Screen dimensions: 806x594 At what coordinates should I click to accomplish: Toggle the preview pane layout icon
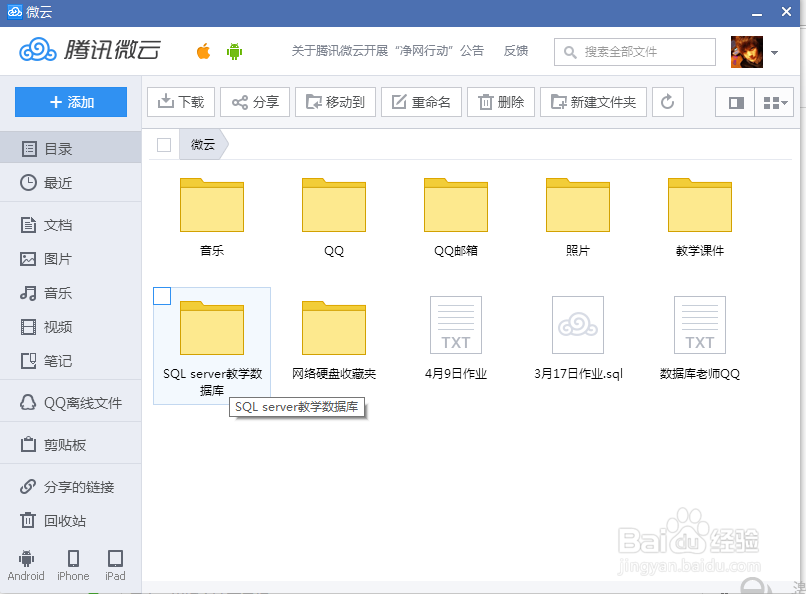tap(736, 103)
